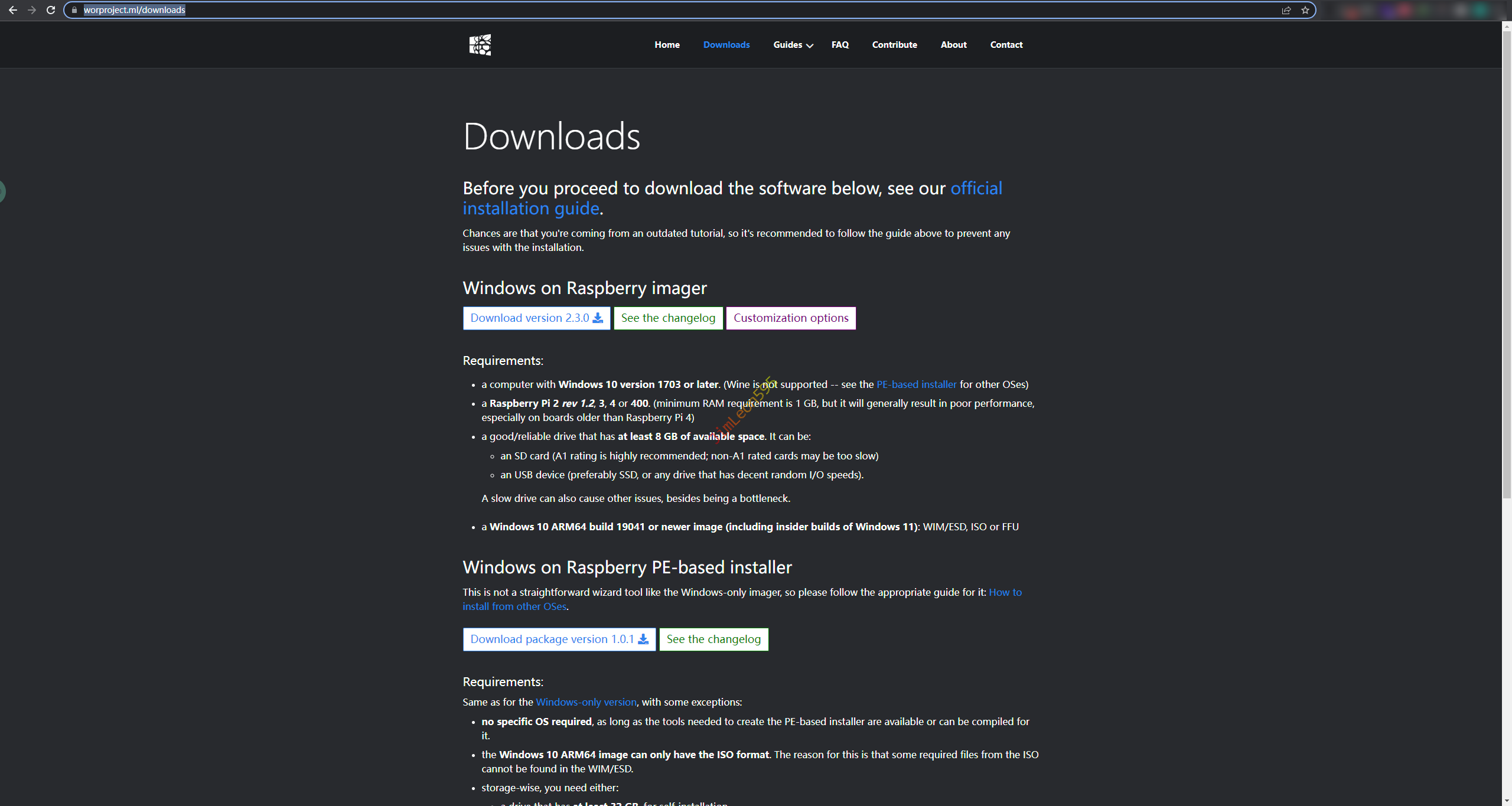The image size is (1512, 806).
Task: Bookmark this page with star icon
Action: (1305, 10)
